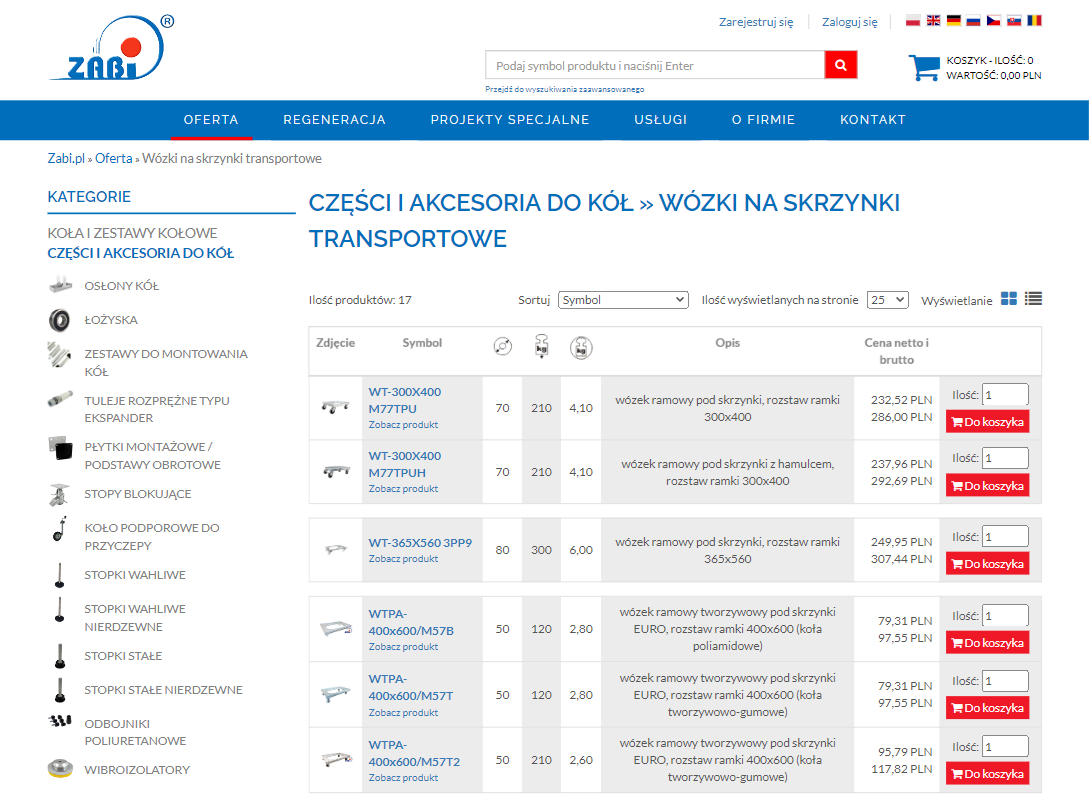1089x796 pixels.
Task: Add WT-300X400 M77TPU to cart
Action: (987, 422)
